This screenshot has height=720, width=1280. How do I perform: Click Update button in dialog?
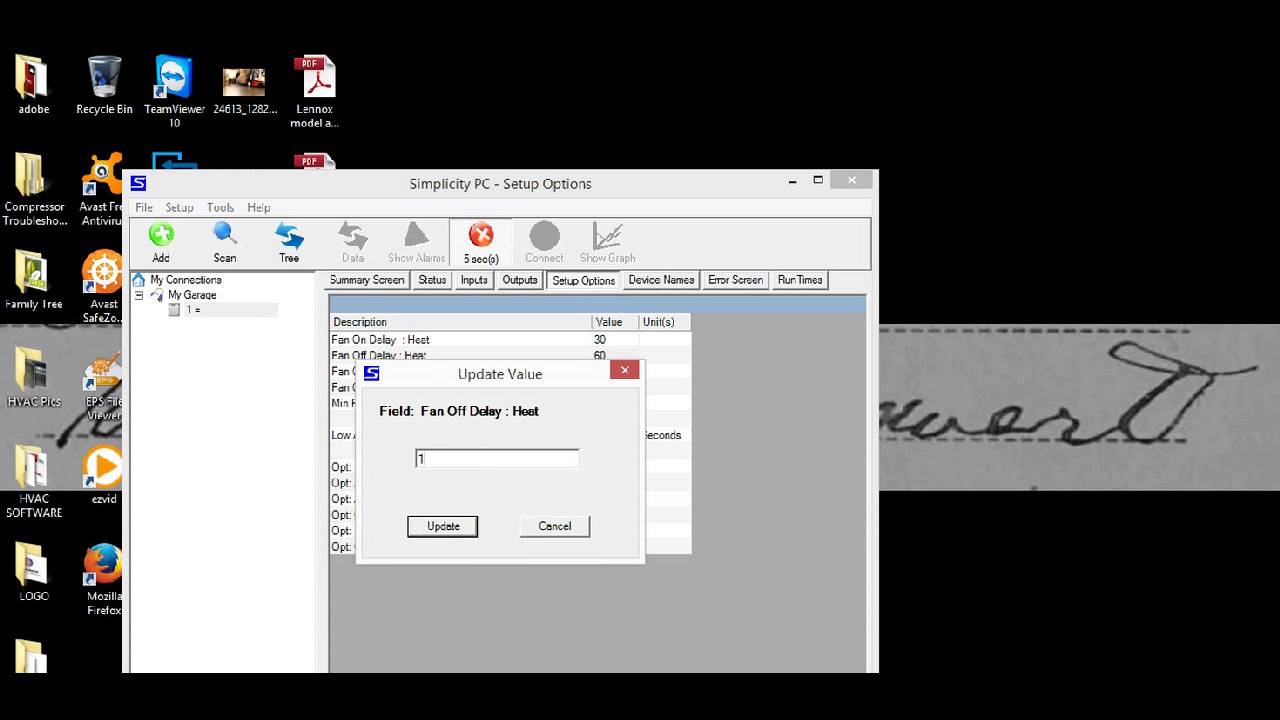(443, 526)
